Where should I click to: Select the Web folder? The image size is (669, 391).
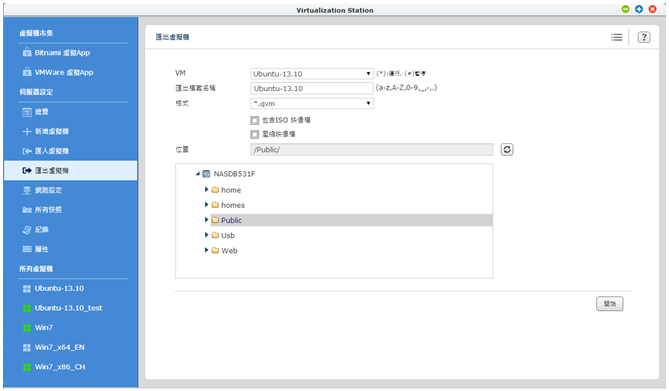coord(229,251)
